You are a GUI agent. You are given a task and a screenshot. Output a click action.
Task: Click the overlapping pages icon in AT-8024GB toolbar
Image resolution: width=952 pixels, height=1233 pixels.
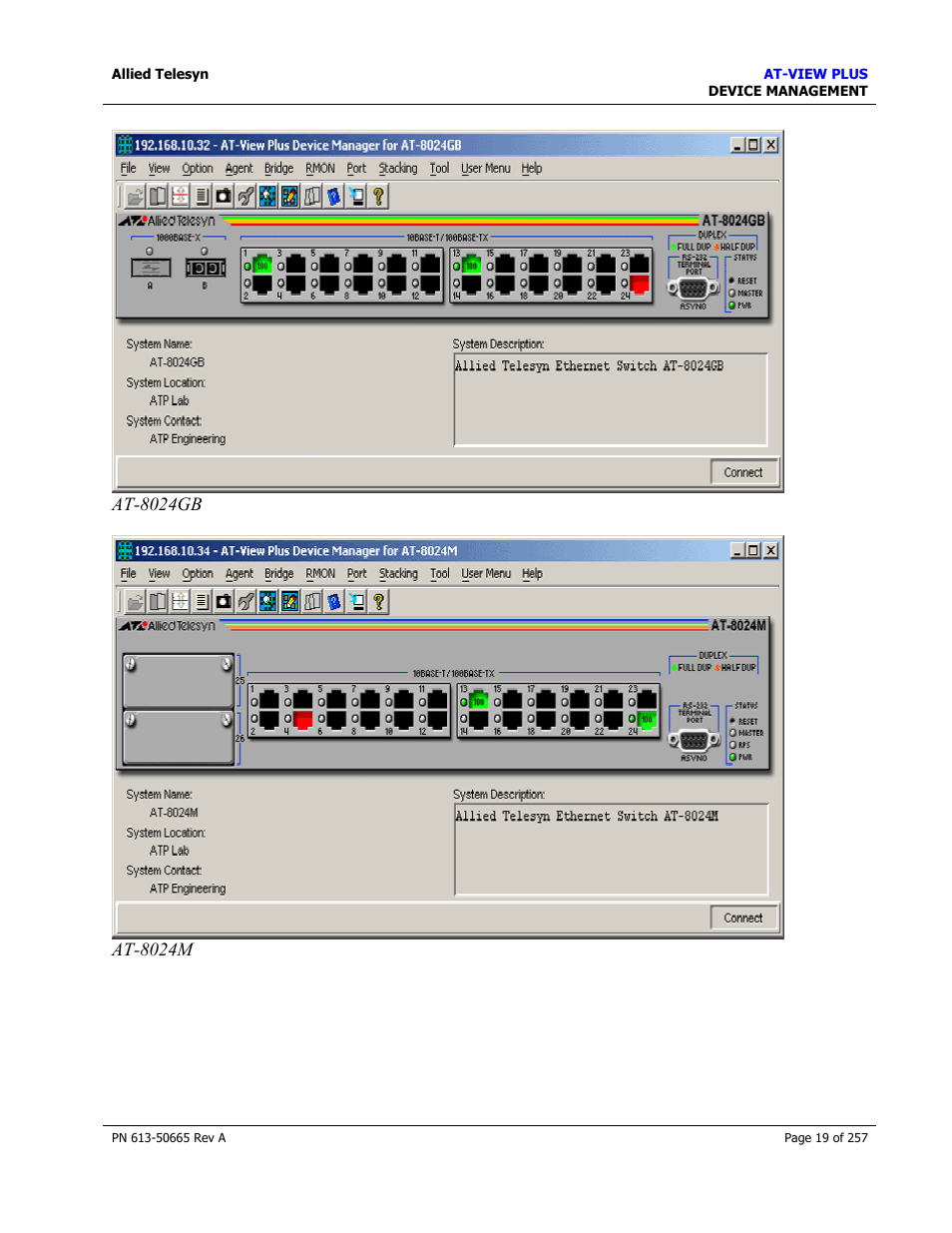click(x=312, y=197)
